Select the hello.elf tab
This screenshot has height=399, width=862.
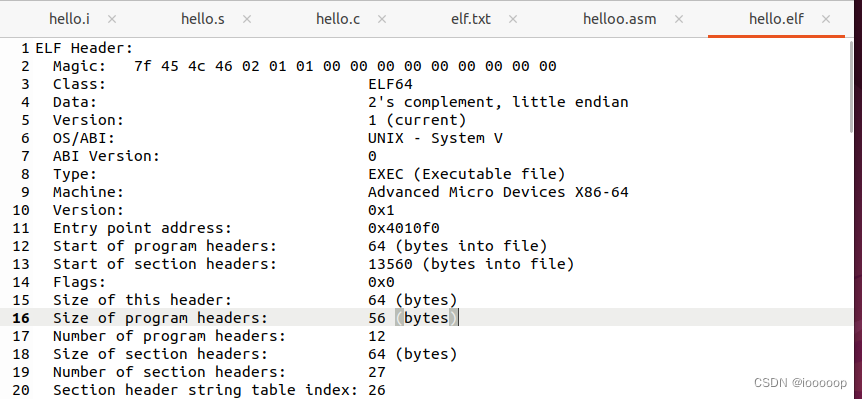tap(776, 19)
